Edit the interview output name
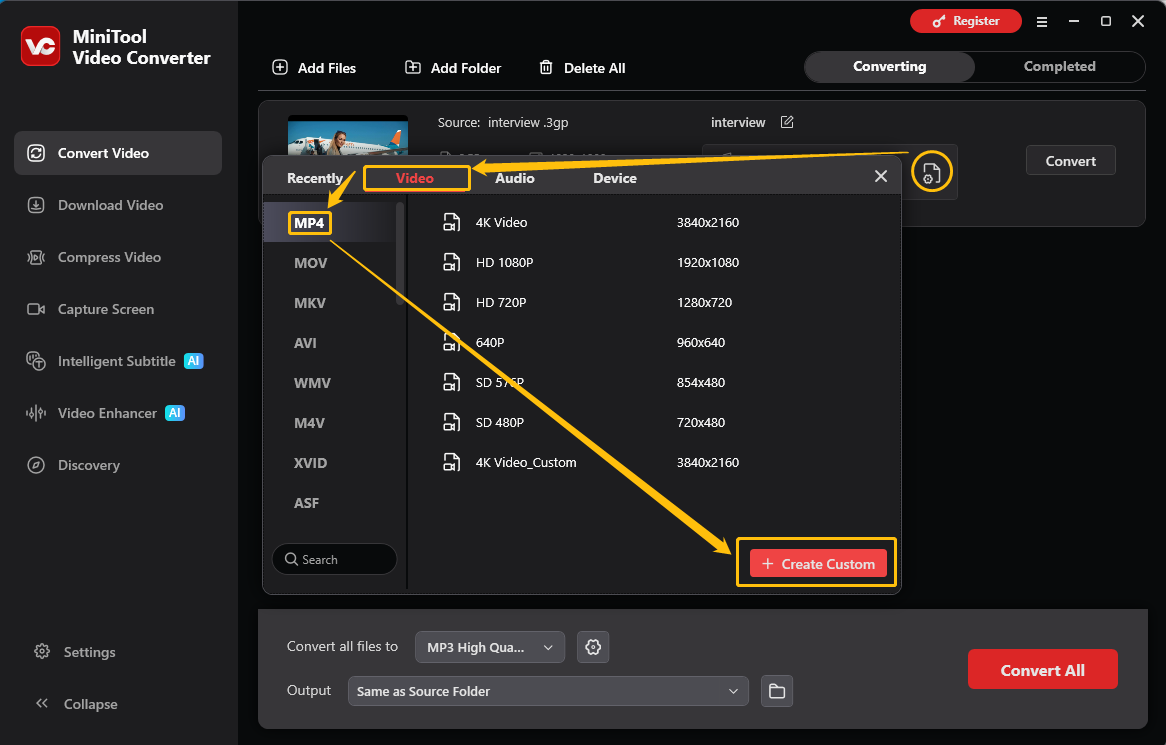The width and height of the screenshot is (1166, 745). click(787, 122)
